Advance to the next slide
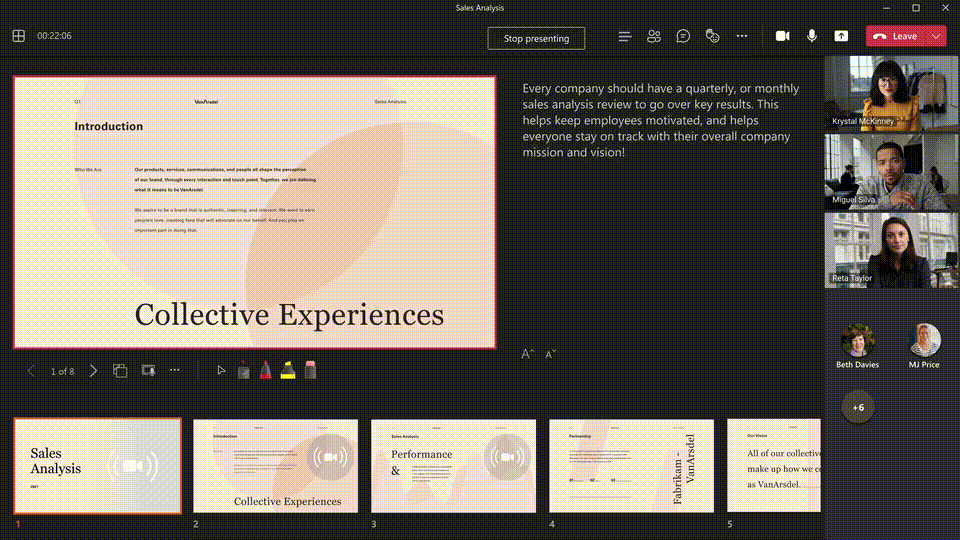Viewport: 960px width, 540px height. tap(93, 370)
